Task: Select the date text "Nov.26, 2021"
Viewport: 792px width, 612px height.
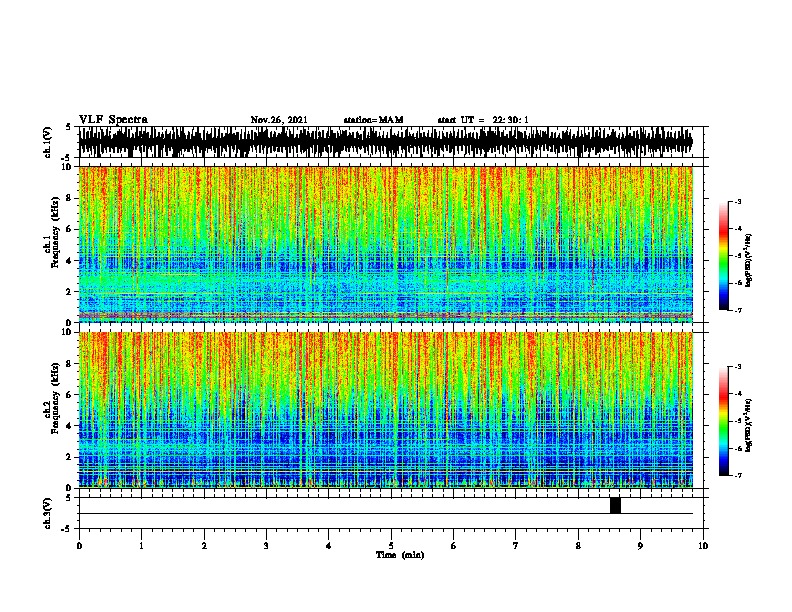Action: coord(279,120)
